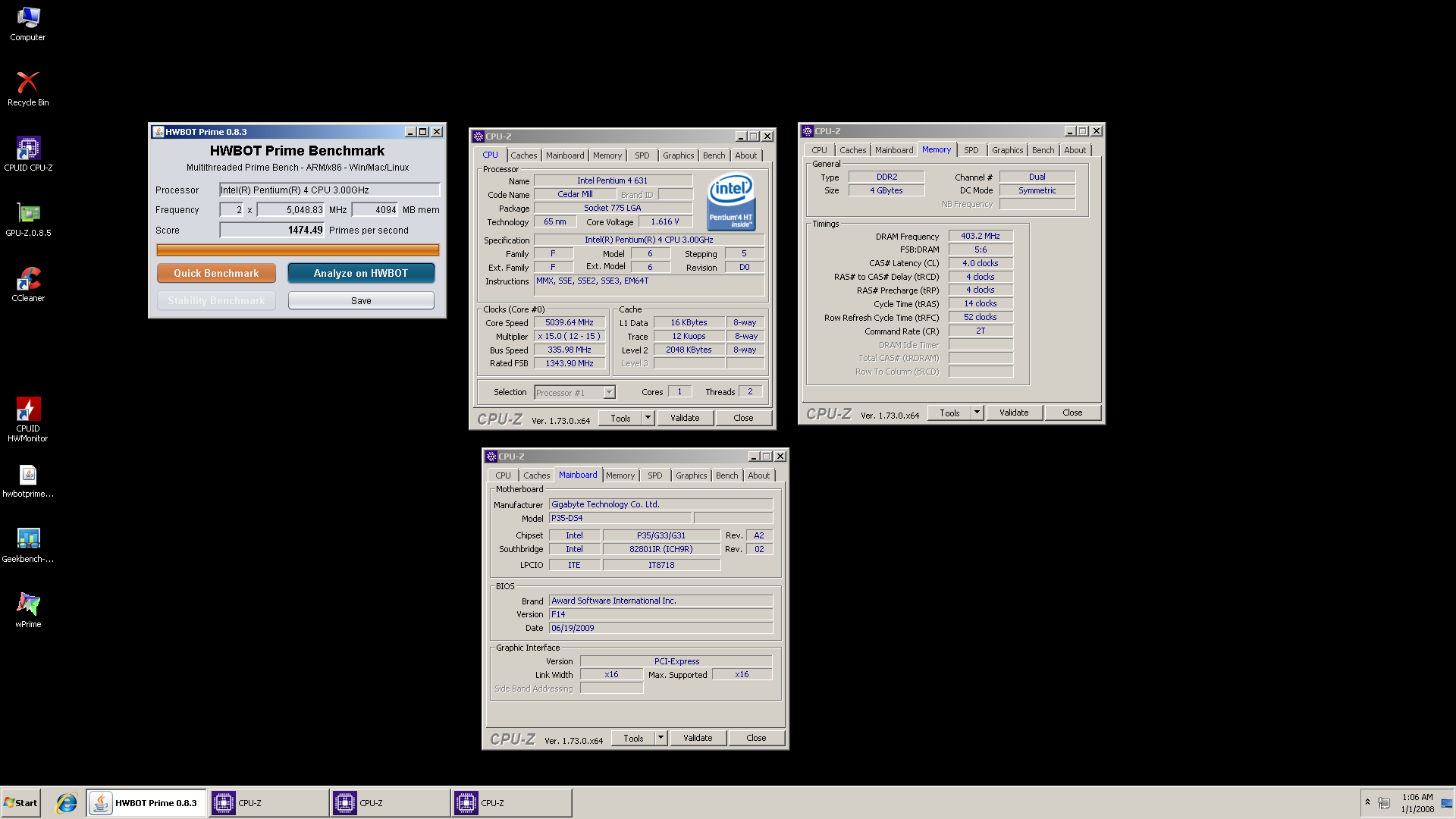Click the 5,048.83 MHz frequency field
The height and width of the screenshot is (819, 1456).
290,210
